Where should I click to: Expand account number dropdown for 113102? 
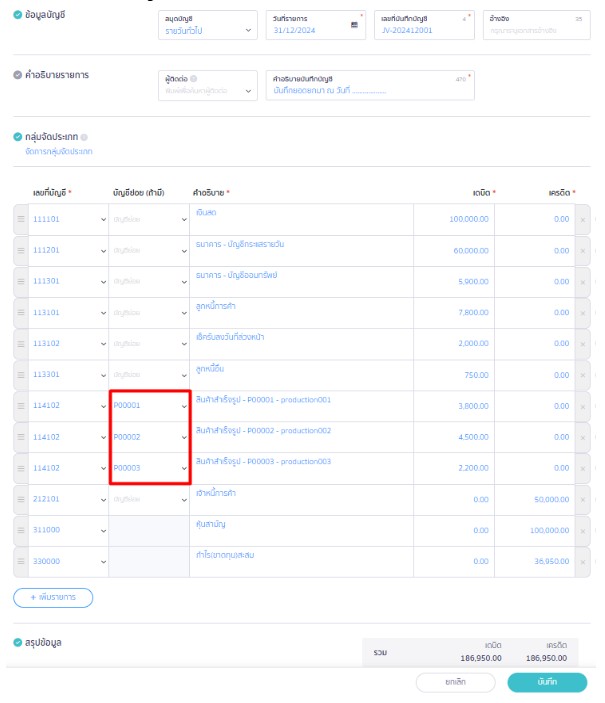68,344
